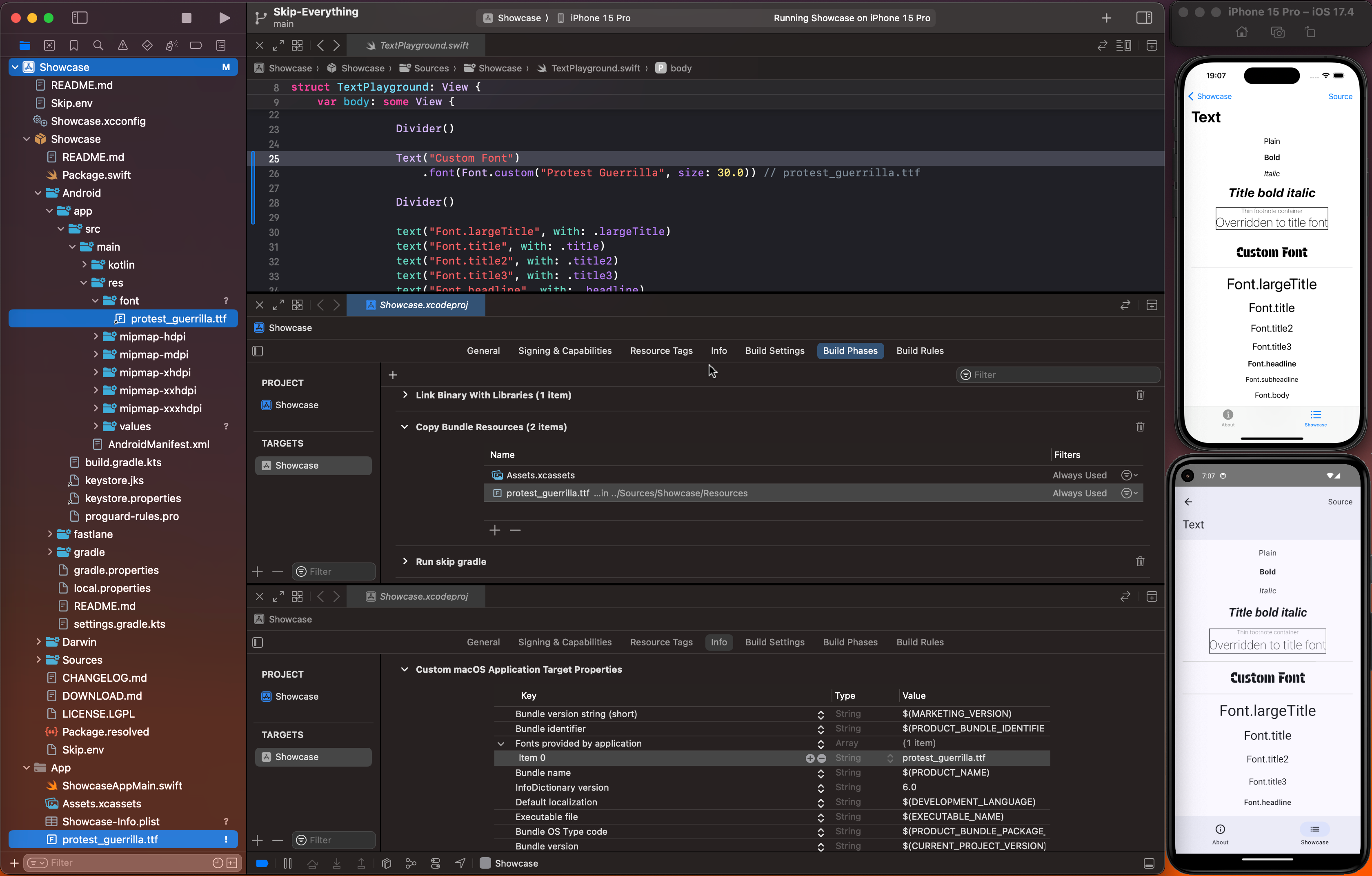Delete the Link Binary With Libraries phase via trash

1140,395
